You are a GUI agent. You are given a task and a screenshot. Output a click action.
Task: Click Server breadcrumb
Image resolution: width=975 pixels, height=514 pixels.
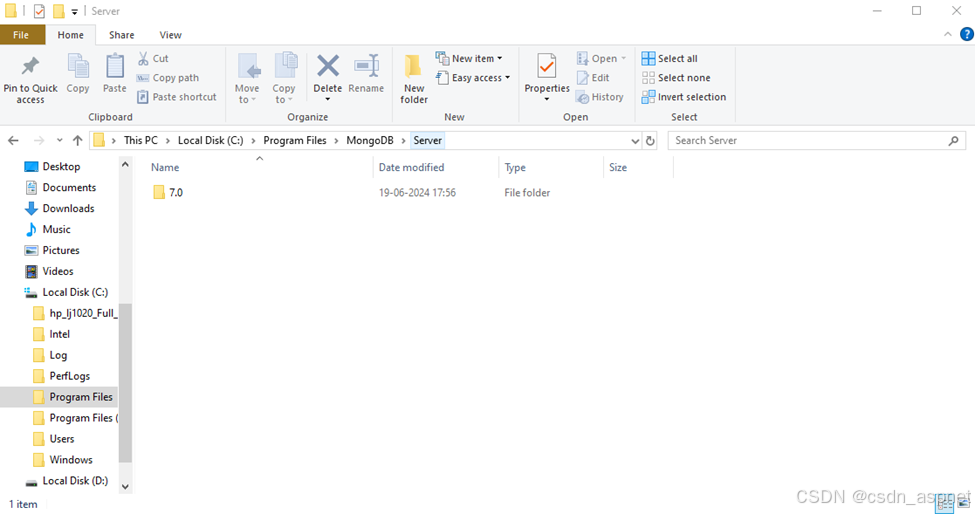(x=428, y=140)
